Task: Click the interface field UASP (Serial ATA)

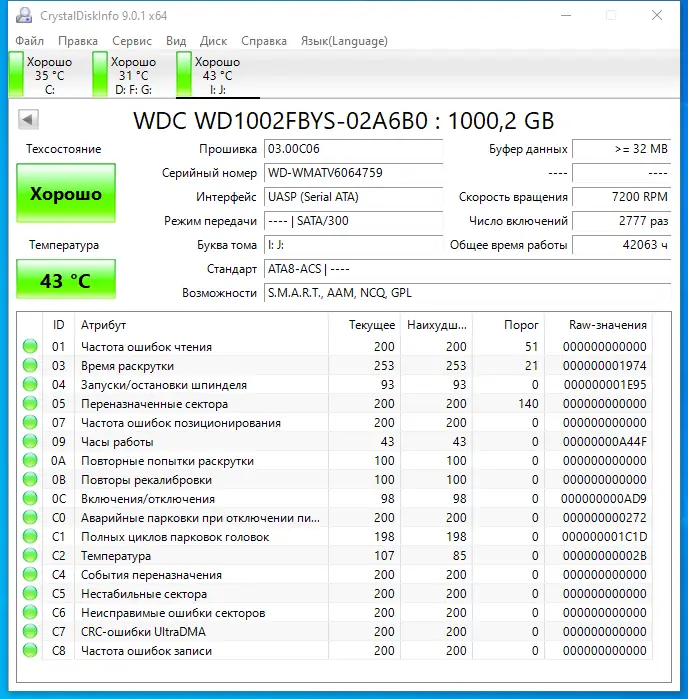Action: pyautogui.click(x=353, y=197)
